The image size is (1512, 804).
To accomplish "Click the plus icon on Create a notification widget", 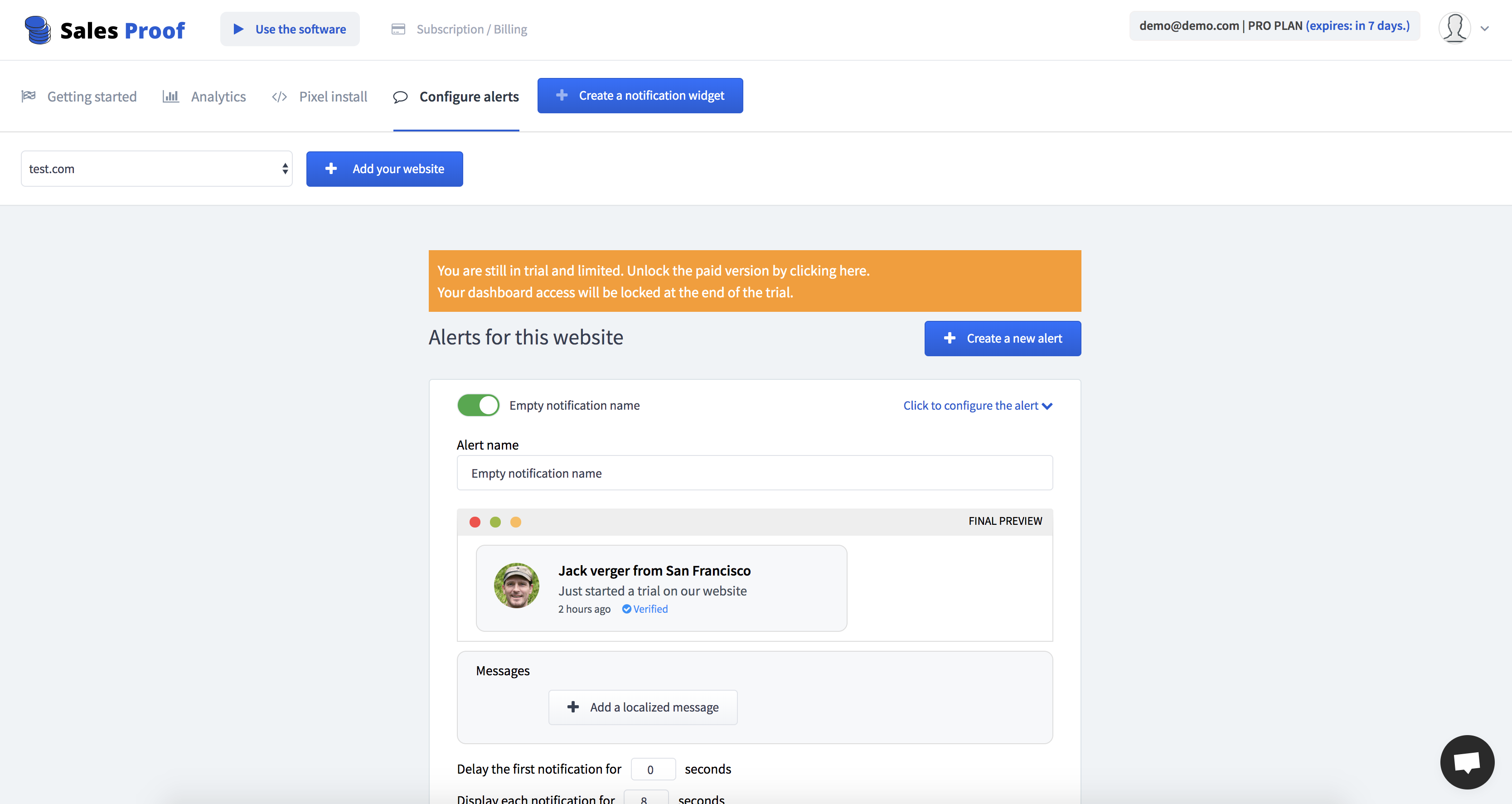I will [x=562, y=95].
